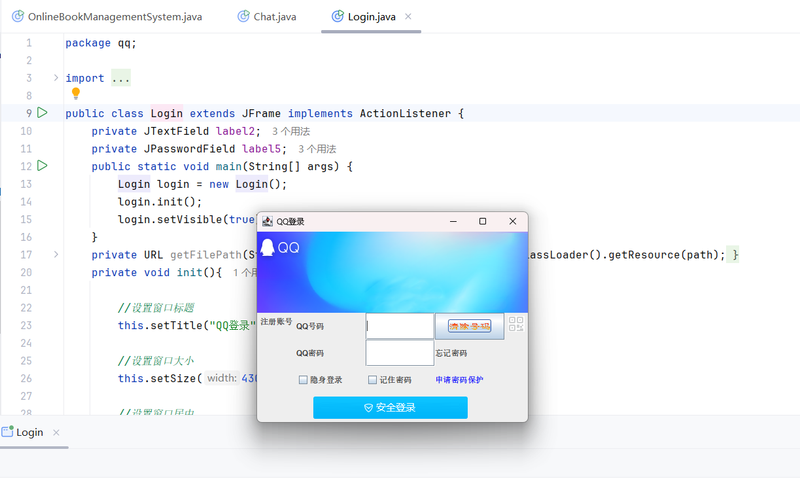Minimize the QQ登录 window

point(453,221)
